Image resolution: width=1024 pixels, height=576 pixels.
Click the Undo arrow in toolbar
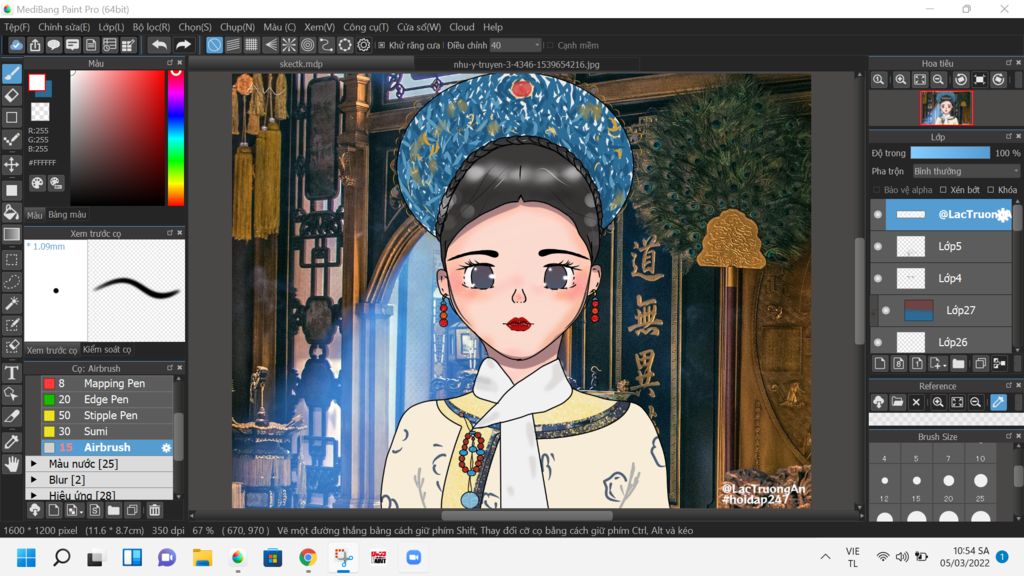click(159, 45)
